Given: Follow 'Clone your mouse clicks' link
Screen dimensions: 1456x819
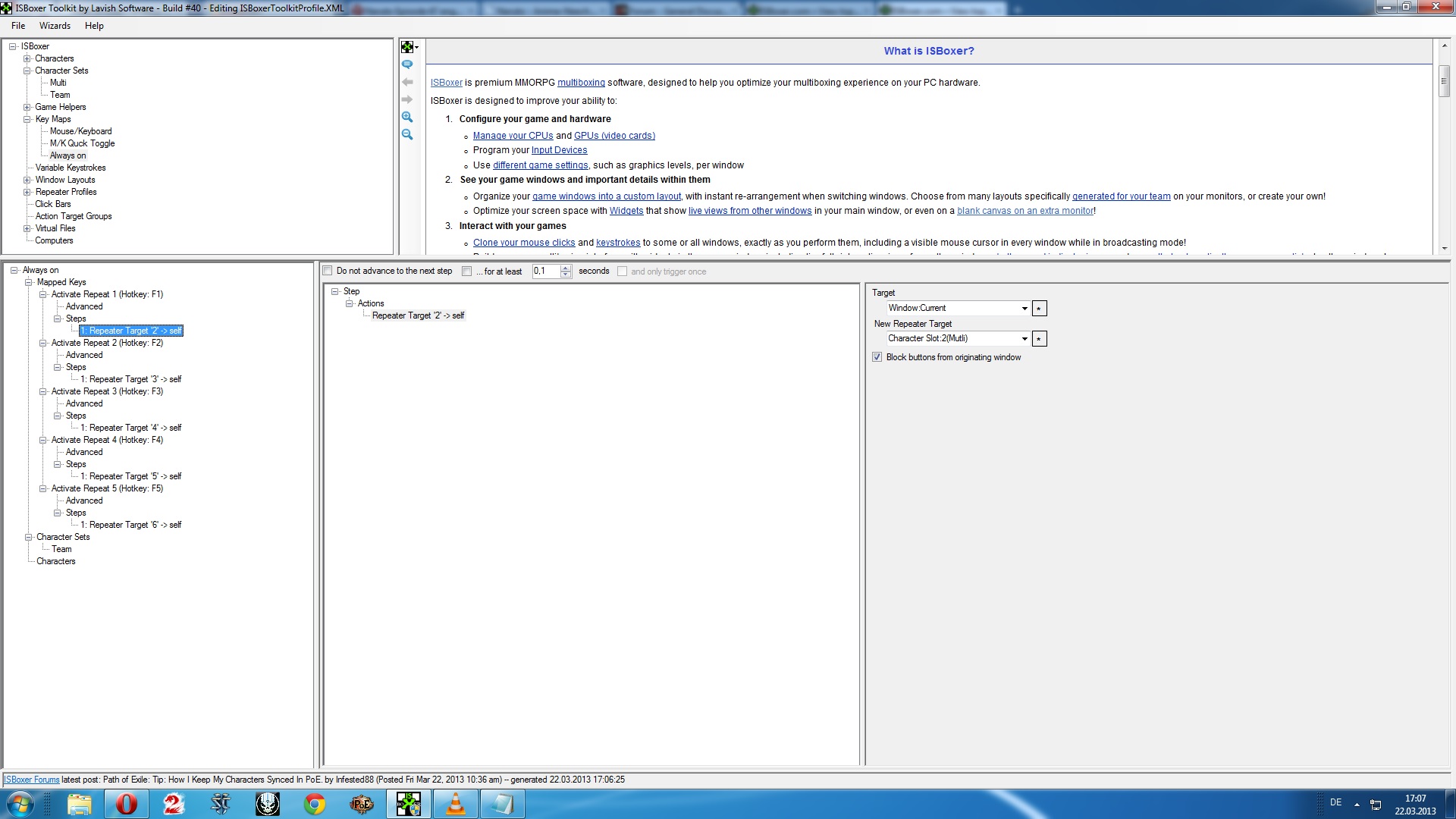Looking at the screenshot, I should pyautogui.click(x=524, y=243).
